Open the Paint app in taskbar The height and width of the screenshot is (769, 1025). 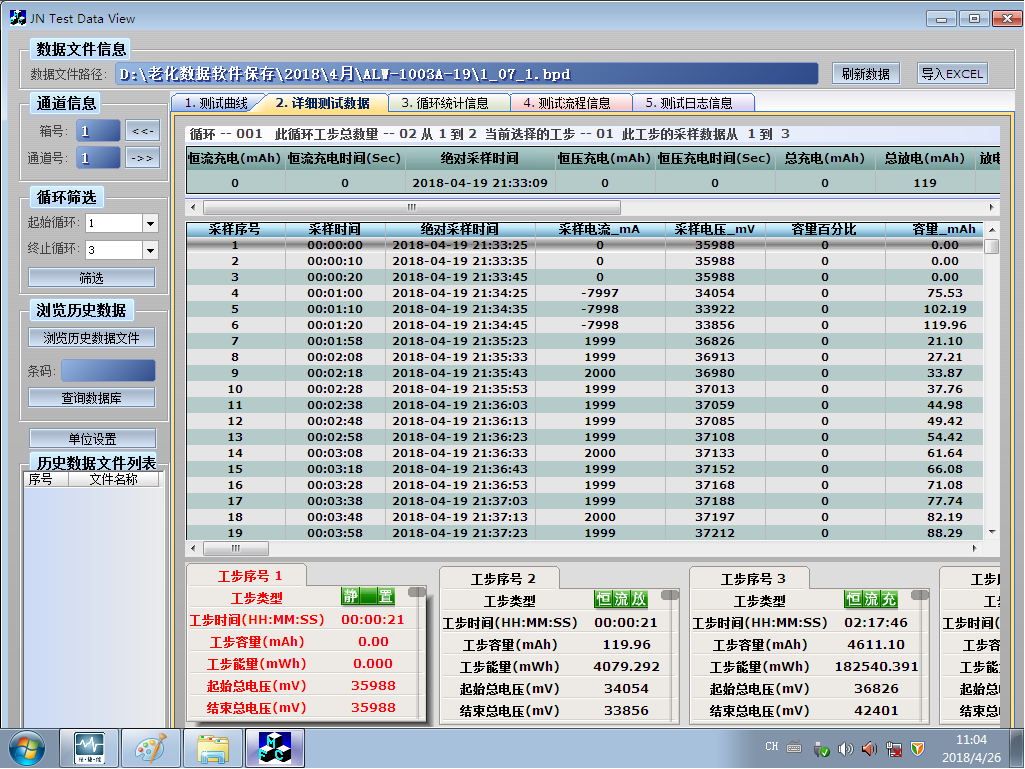[151, 749]
